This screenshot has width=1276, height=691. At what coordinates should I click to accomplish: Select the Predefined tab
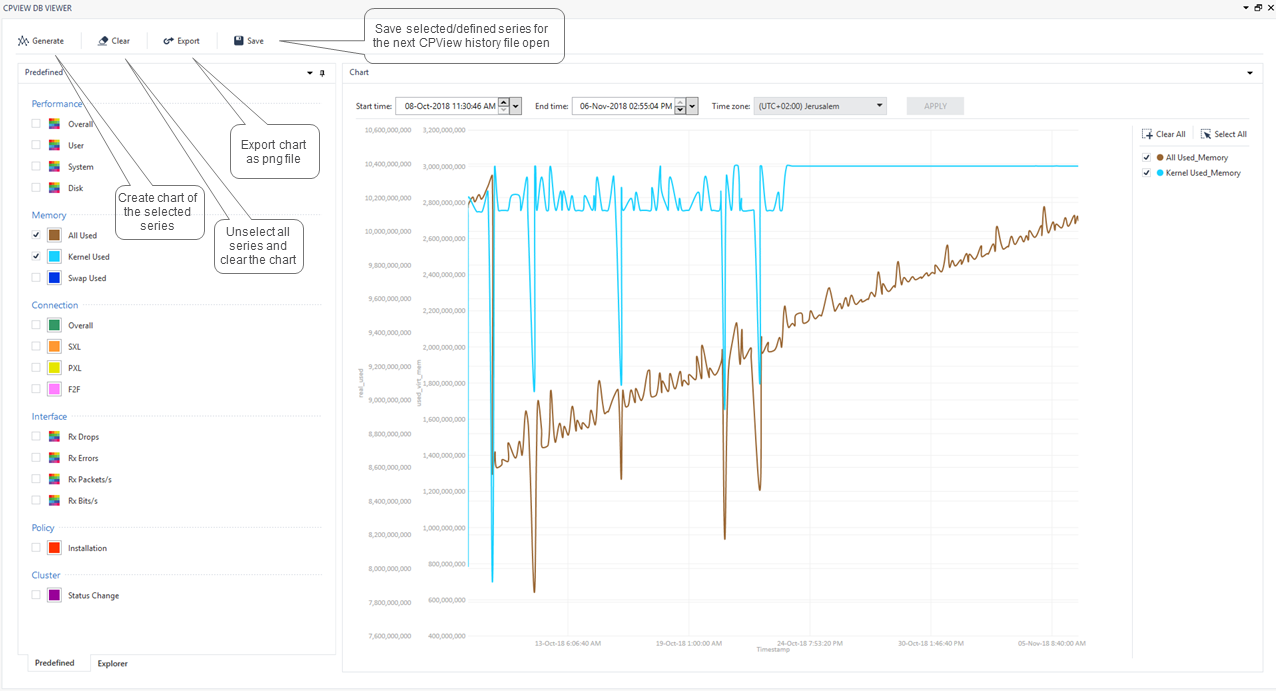click(55, 663)
